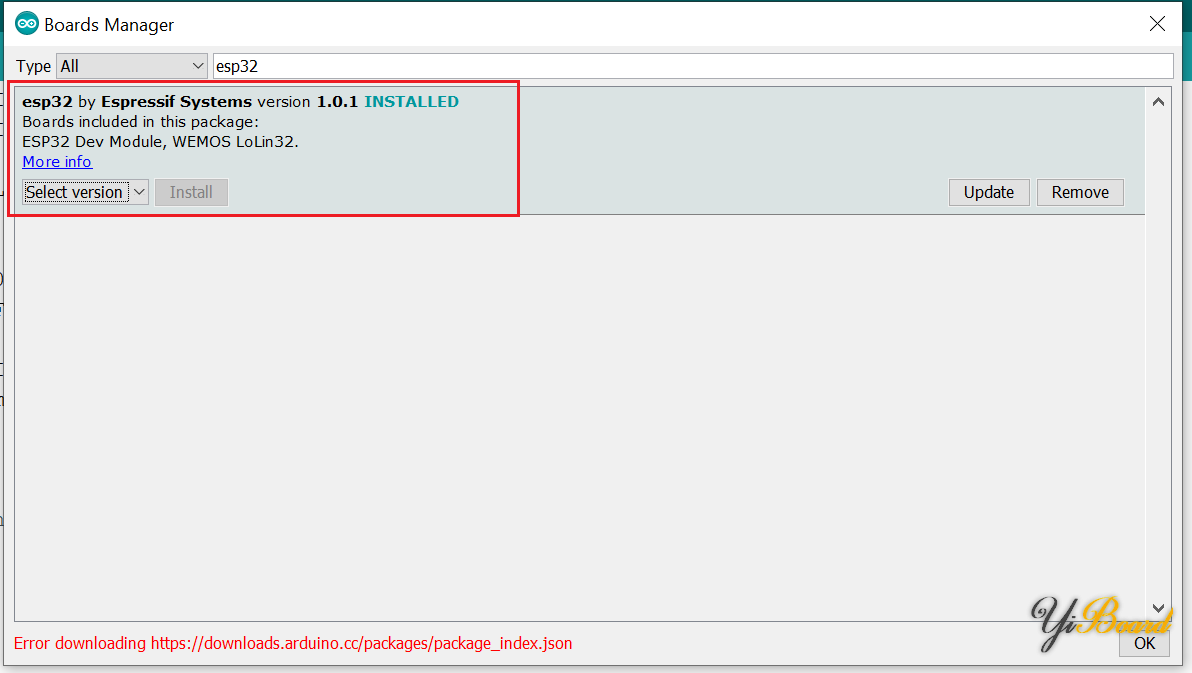The image size is (1192, 673).
Task: Open the More info link
Action: [x=57, y=161]
